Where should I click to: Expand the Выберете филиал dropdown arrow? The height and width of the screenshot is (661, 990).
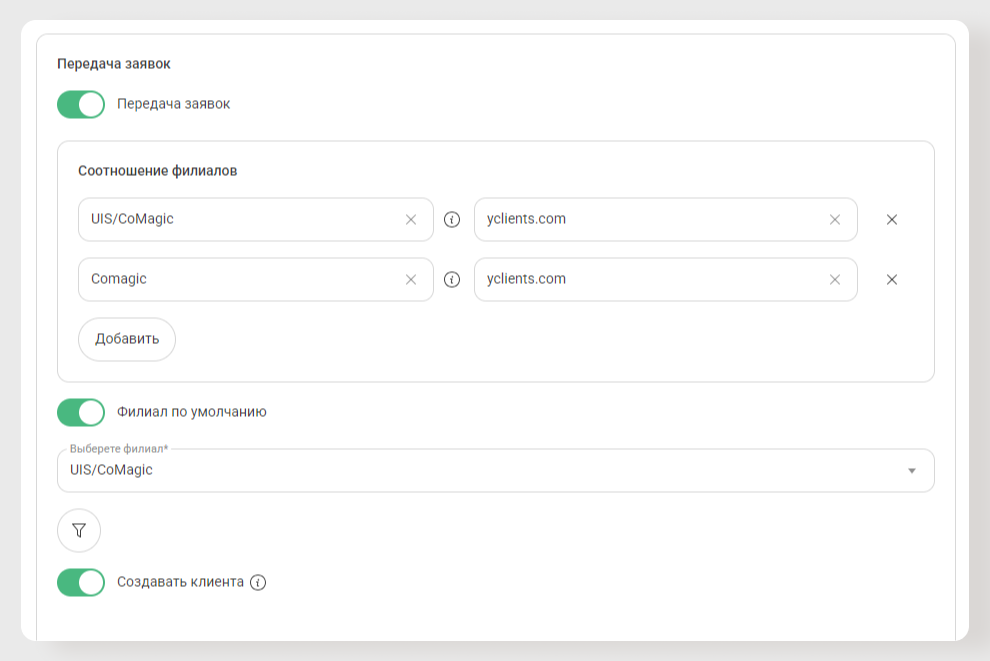912,471
